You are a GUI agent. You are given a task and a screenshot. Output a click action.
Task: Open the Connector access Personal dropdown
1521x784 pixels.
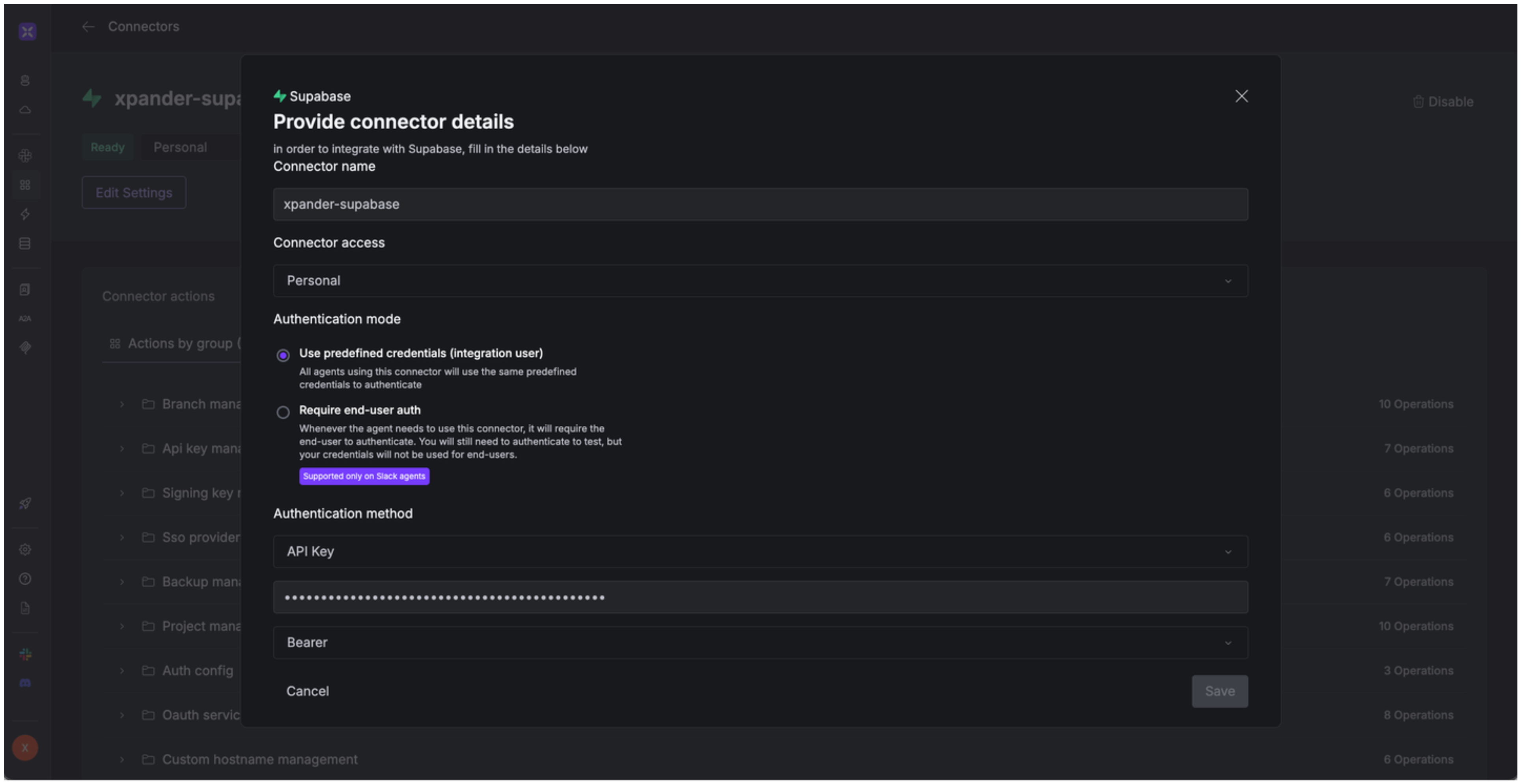[x=760, y=280]
